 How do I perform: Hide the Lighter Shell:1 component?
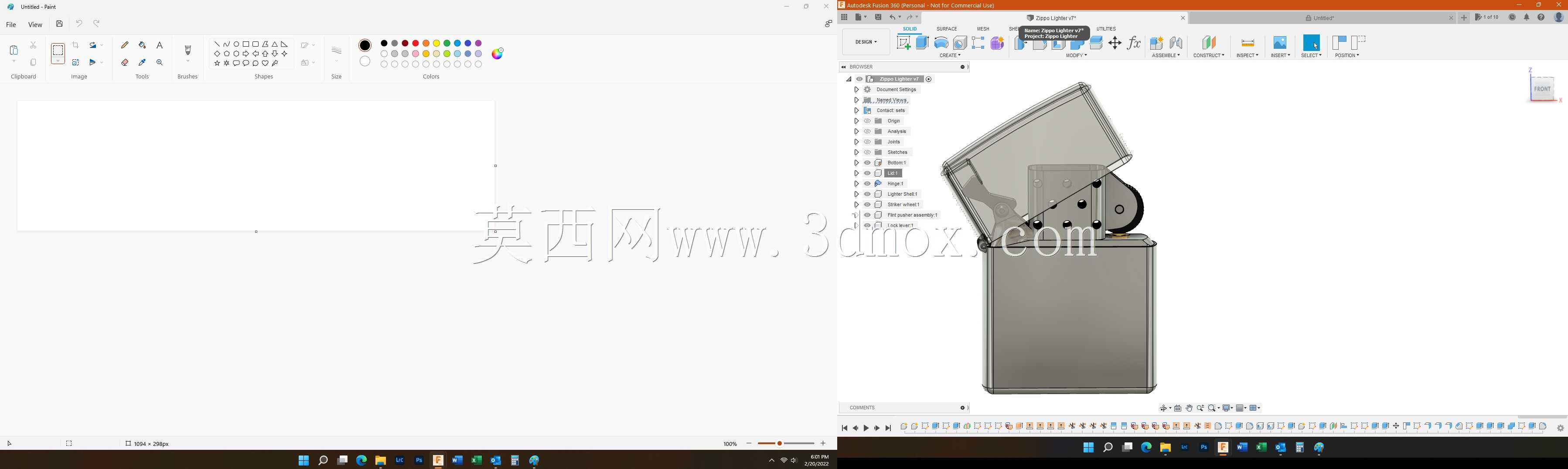867,194
